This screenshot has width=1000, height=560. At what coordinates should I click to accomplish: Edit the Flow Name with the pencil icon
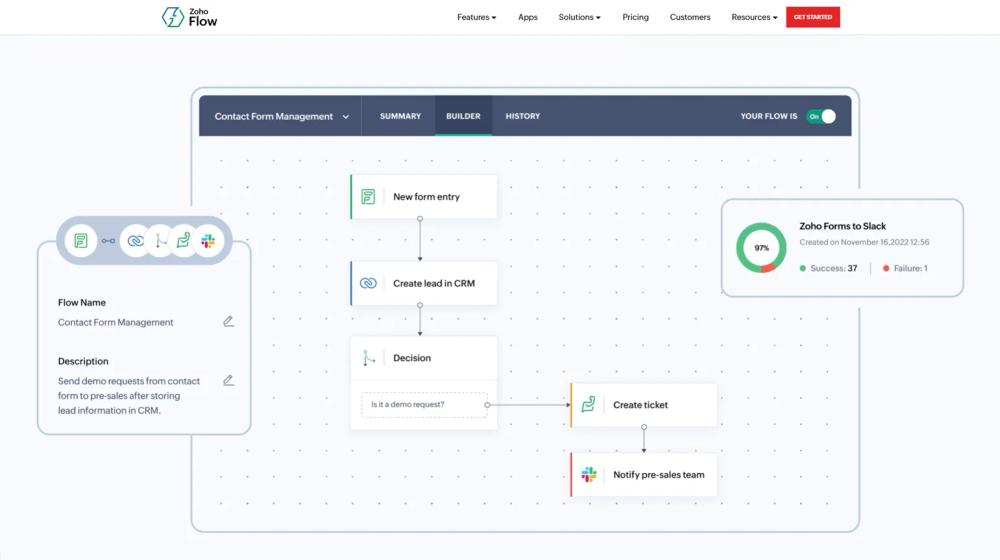click(x=228, y=321)
